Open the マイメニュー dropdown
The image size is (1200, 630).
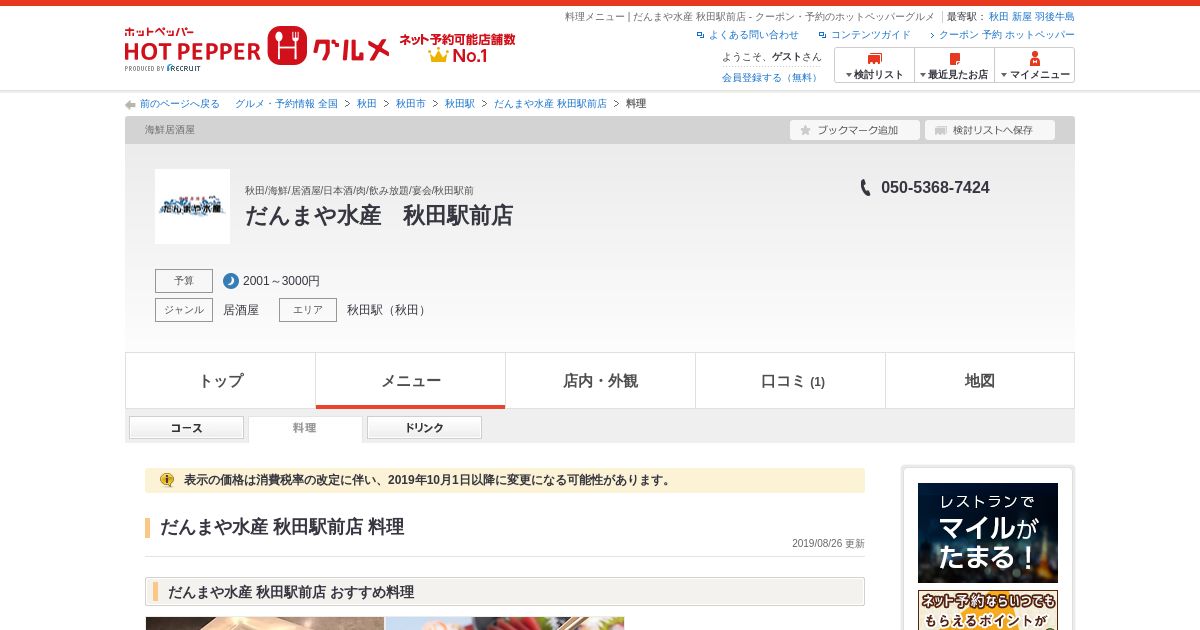[1034, 65]
